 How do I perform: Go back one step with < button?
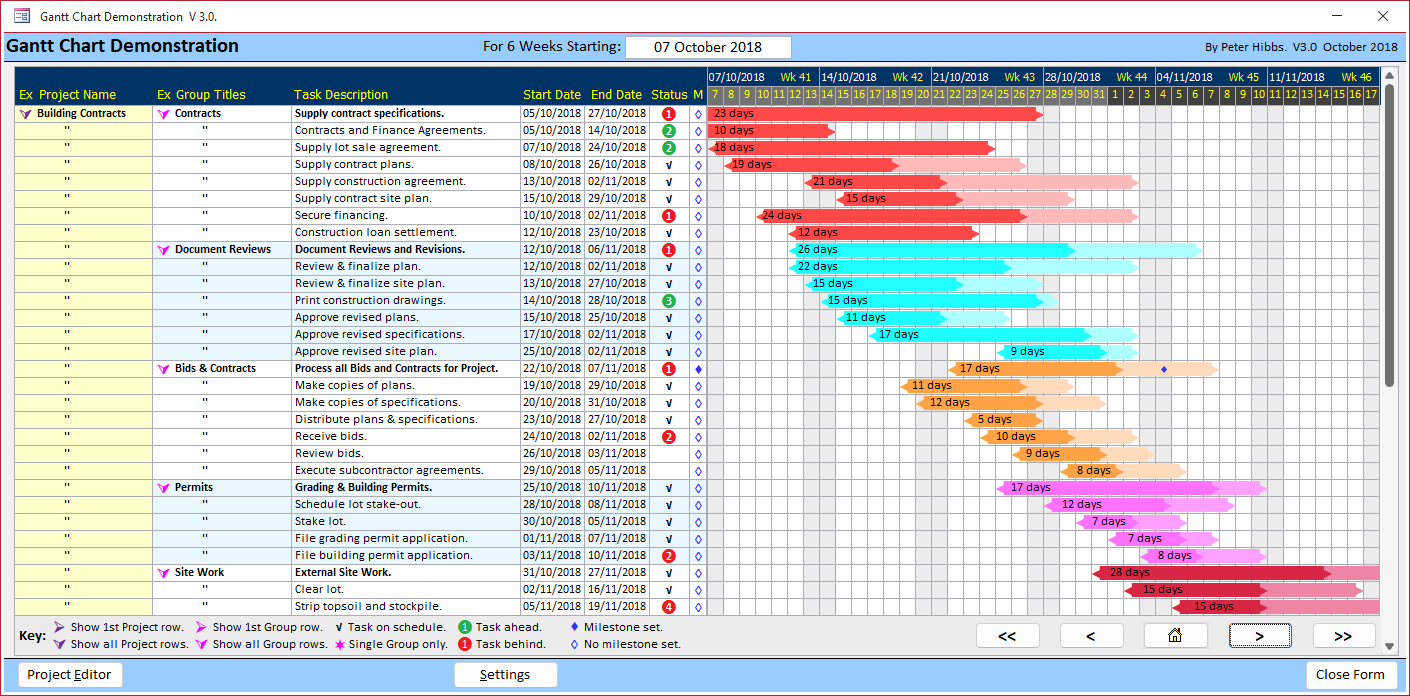pyautogui.click(x=1091, y=636)
